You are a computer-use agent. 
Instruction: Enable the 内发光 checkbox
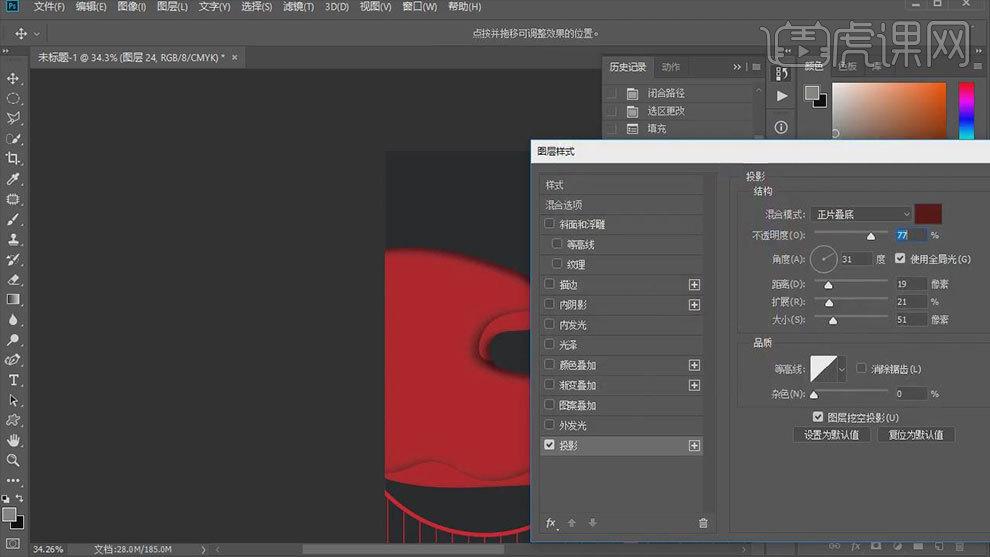point(549,324)
